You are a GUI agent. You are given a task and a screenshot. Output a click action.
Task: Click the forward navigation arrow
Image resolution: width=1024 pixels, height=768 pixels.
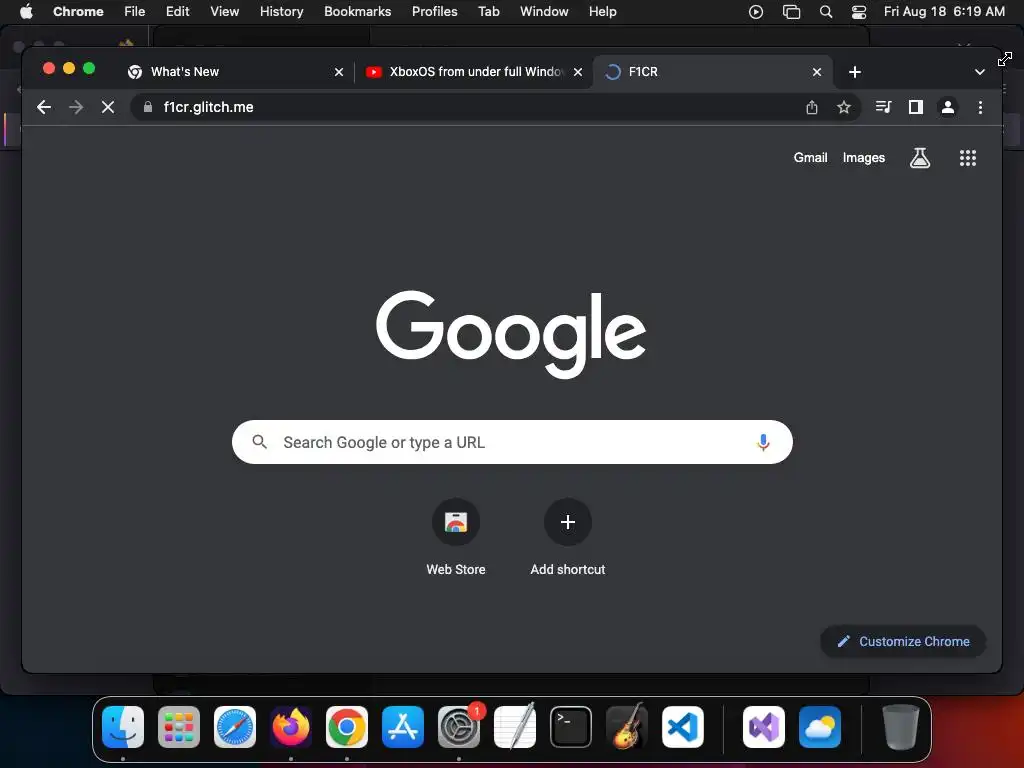pos(76,107)
